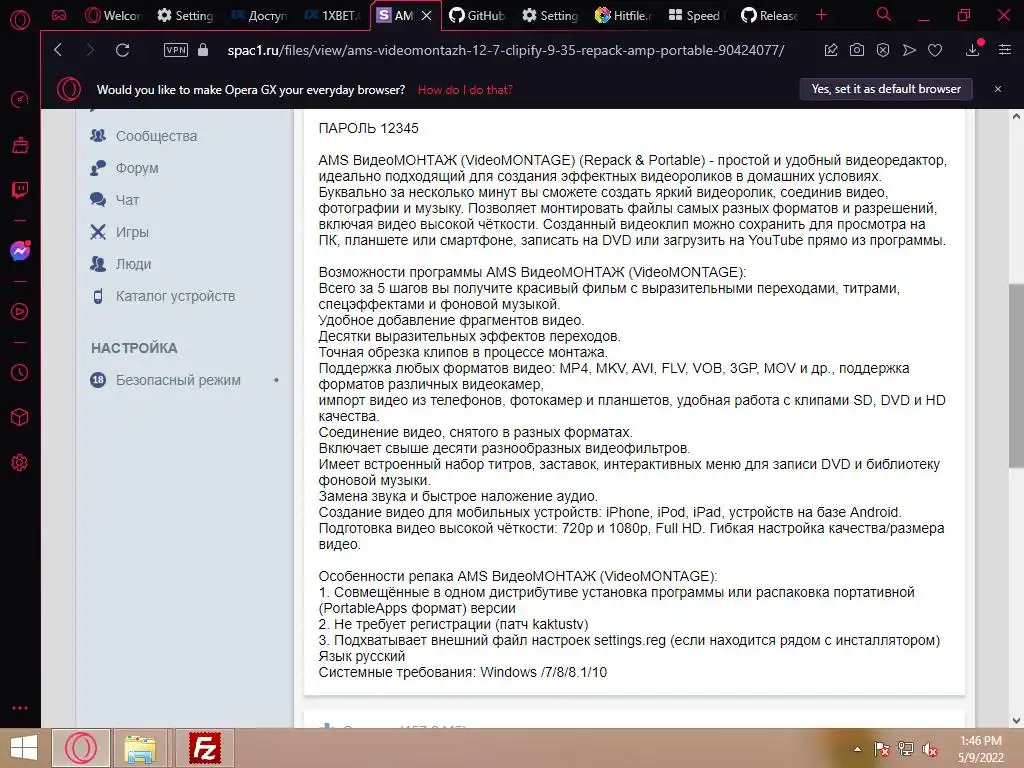
Task: Click scrollbar down arrow
Action: 1016,720
